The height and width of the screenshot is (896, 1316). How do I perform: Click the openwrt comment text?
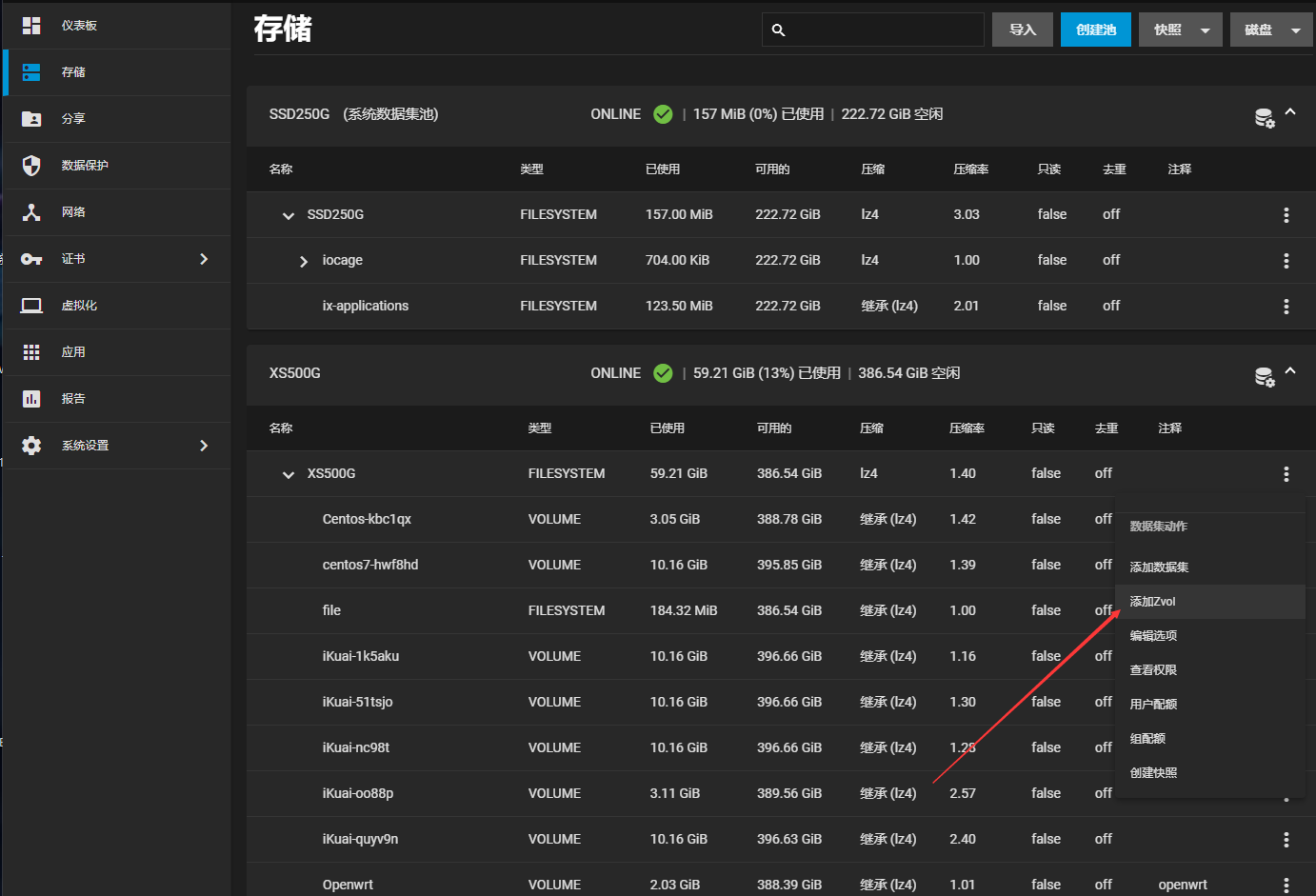click(1183, 885)
